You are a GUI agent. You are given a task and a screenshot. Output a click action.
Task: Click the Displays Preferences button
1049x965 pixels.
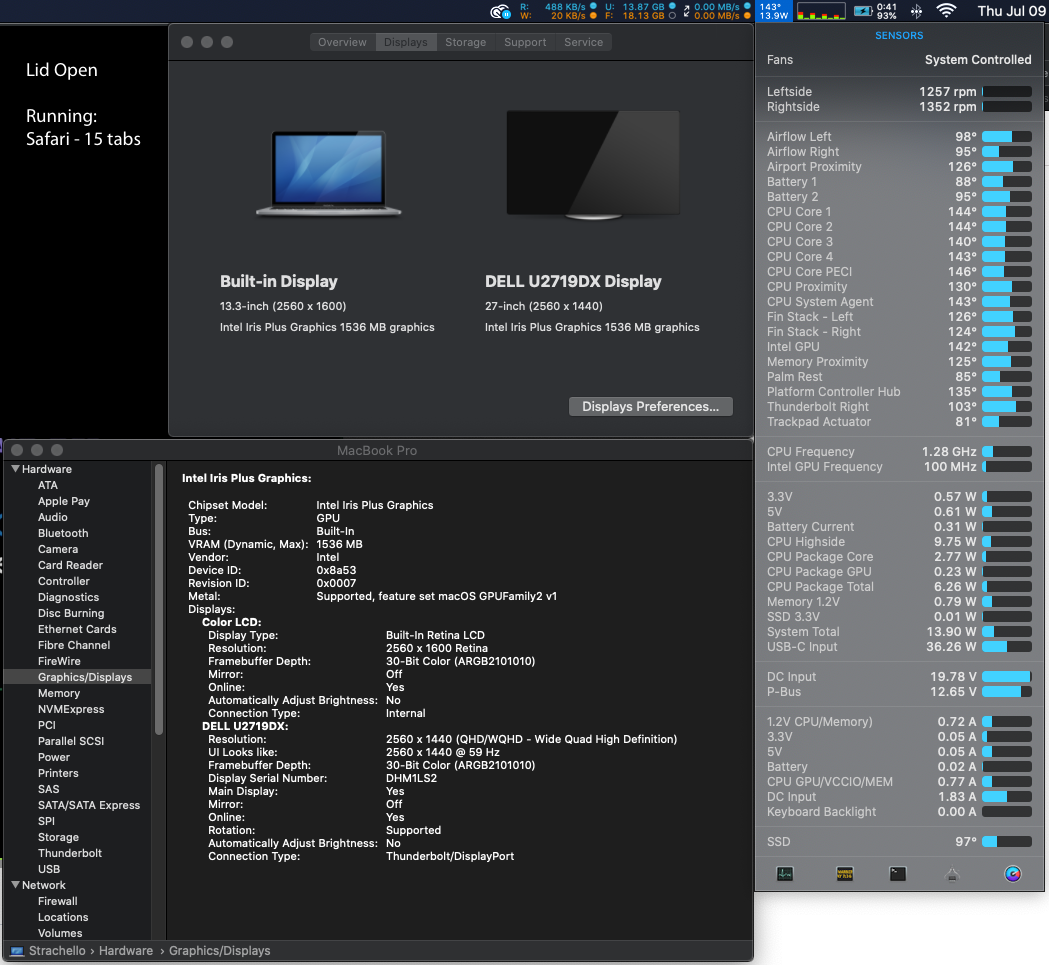[650, 407]
